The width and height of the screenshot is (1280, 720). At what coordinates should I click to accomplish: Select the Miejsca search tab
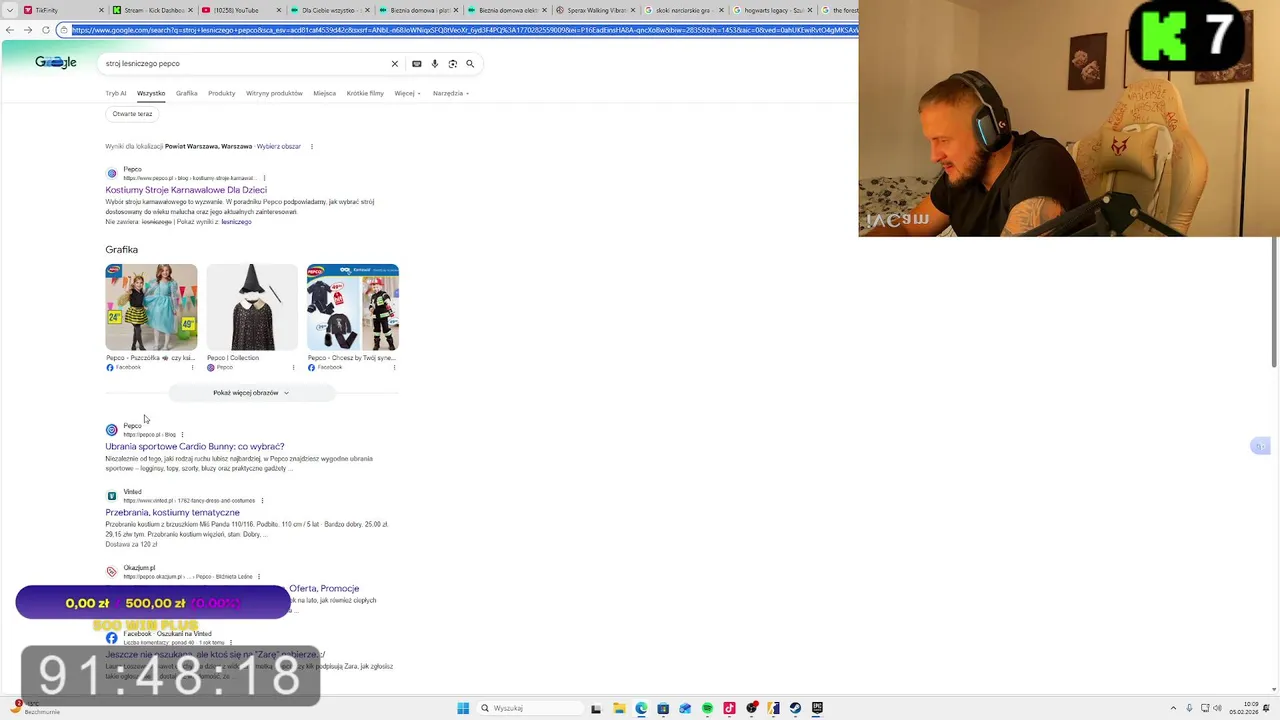tap(324, 93)
